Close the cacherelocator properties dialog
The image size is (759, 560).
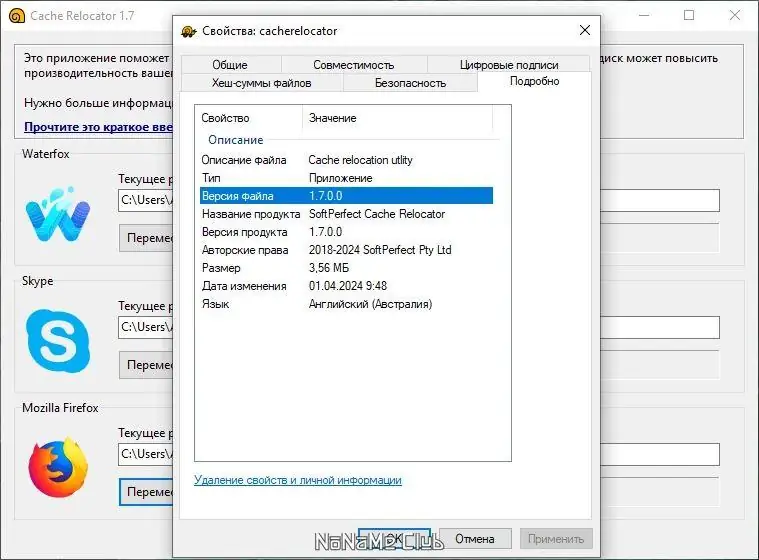tap(585, 30)
